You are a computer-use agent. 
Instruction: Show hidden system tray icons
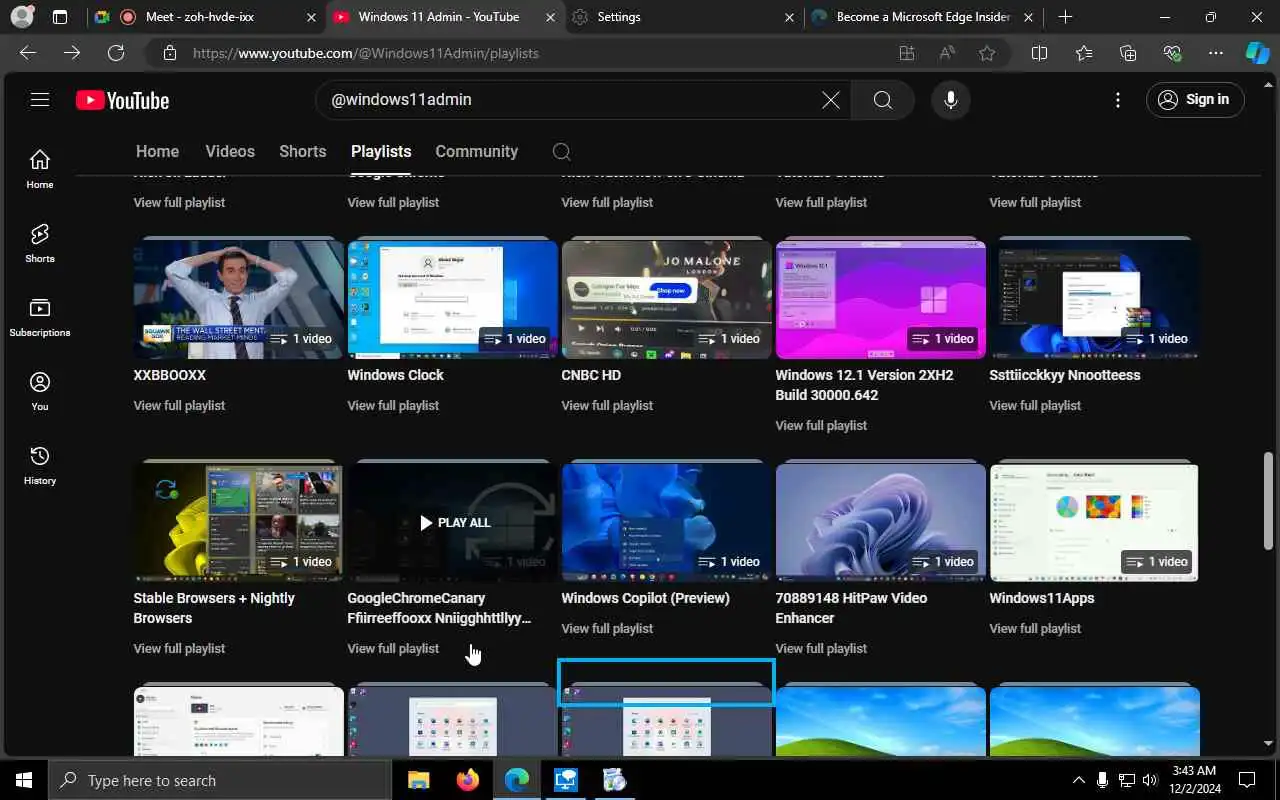tap(1078, 780)
